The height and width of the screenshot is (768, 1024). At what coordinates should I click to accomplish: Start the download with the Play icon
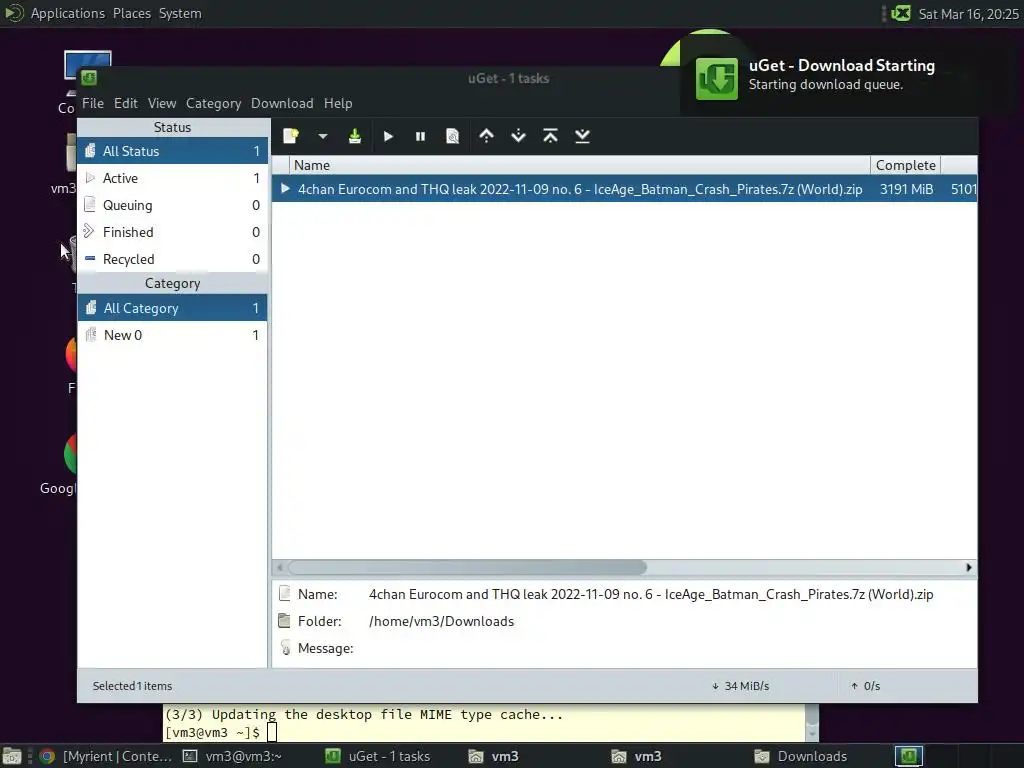point(388,136)
